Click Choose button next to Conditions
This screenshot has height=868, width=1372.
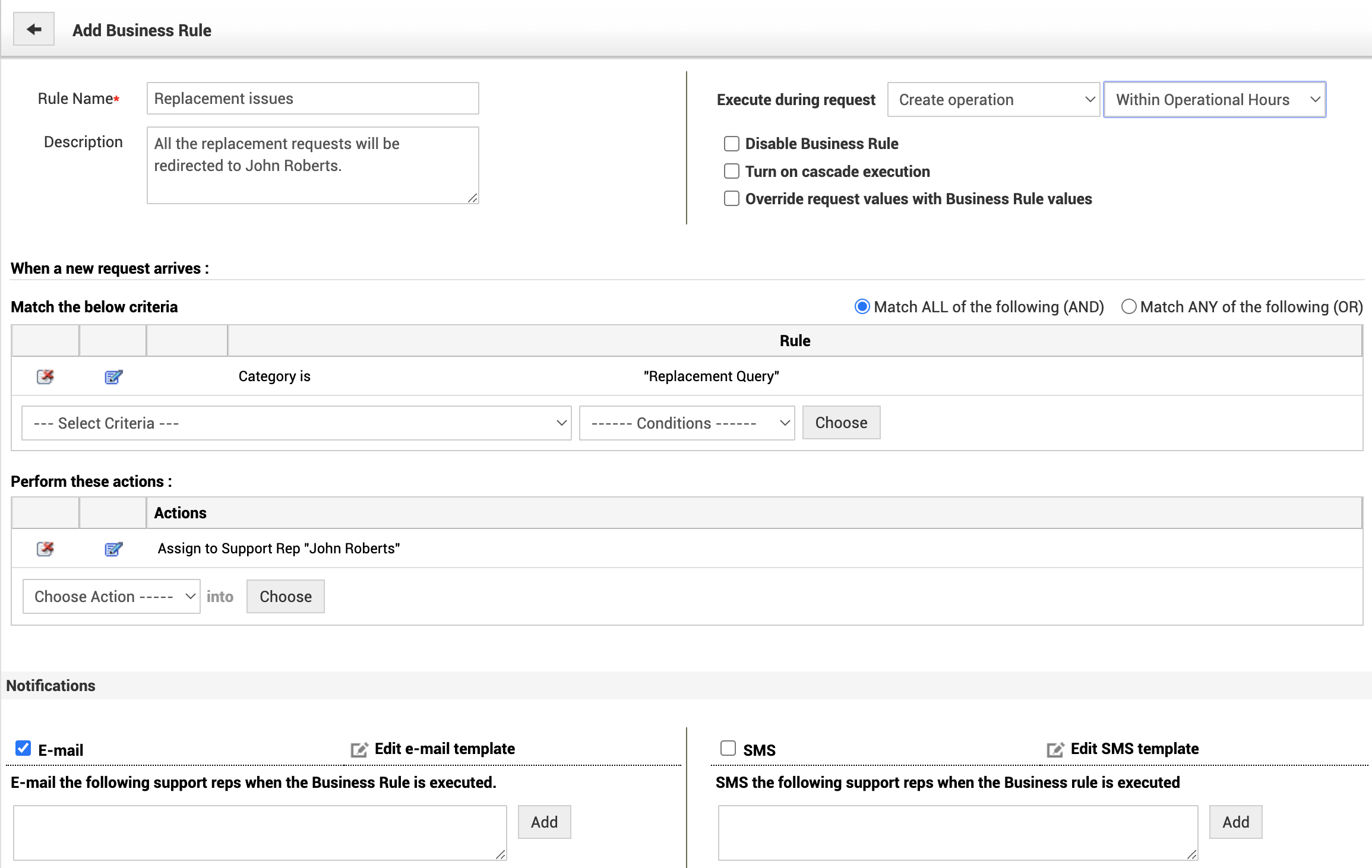coord(841,423)
